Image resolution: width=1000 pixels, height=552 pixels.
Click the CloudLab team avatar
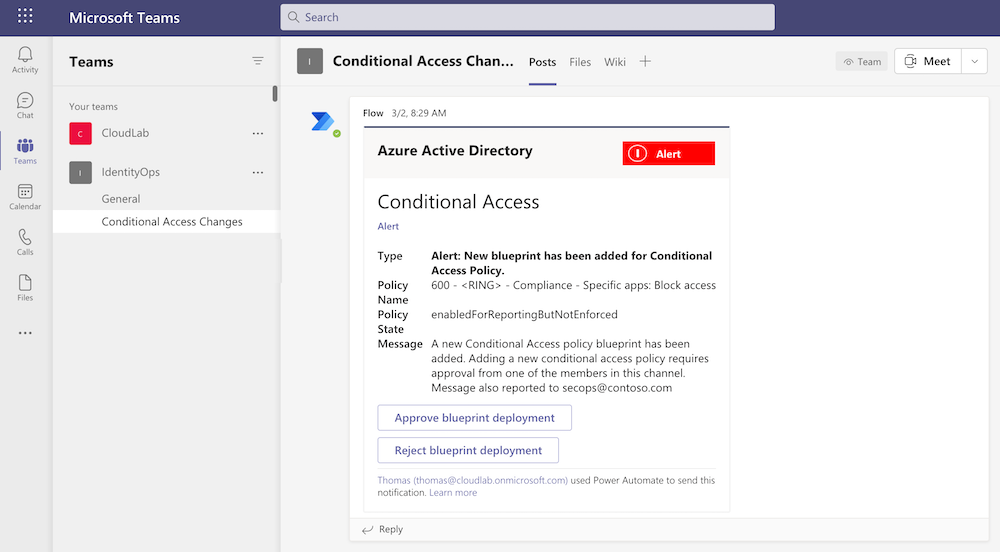click(80, 133)
